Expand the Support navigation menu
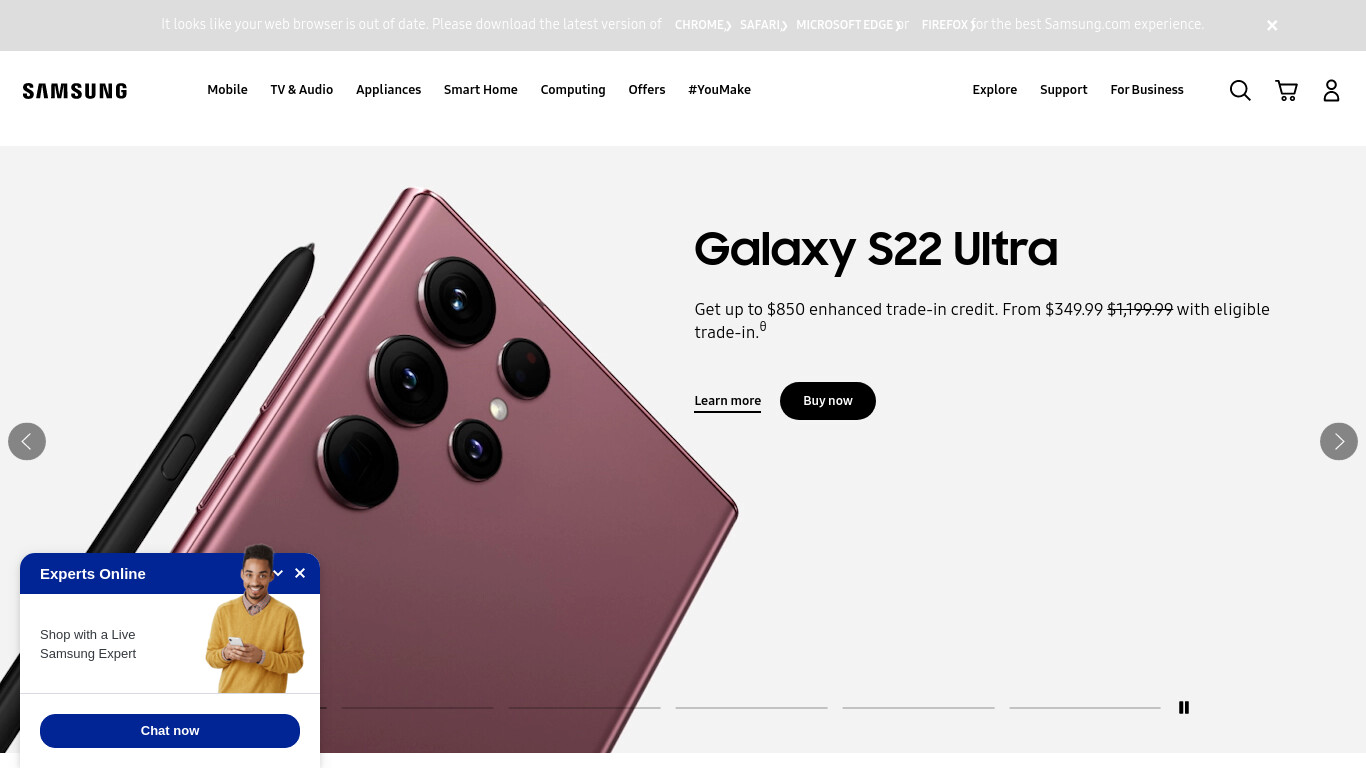Viewport: 1366px width, 768px height. coord(1063,90)
